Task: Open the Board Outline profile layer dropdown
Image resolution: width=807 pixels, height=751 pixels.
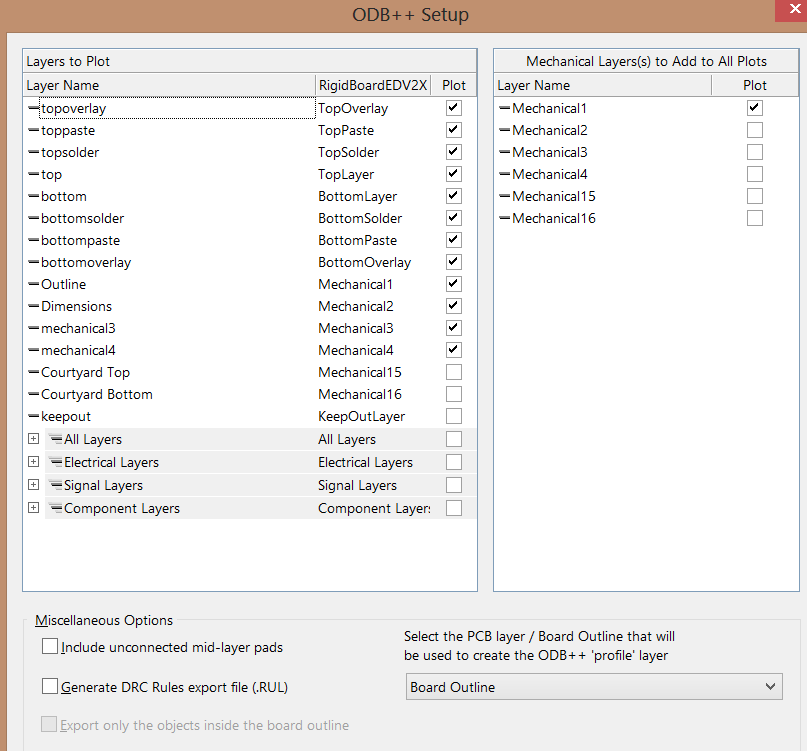Action: (x=595, y=687)
